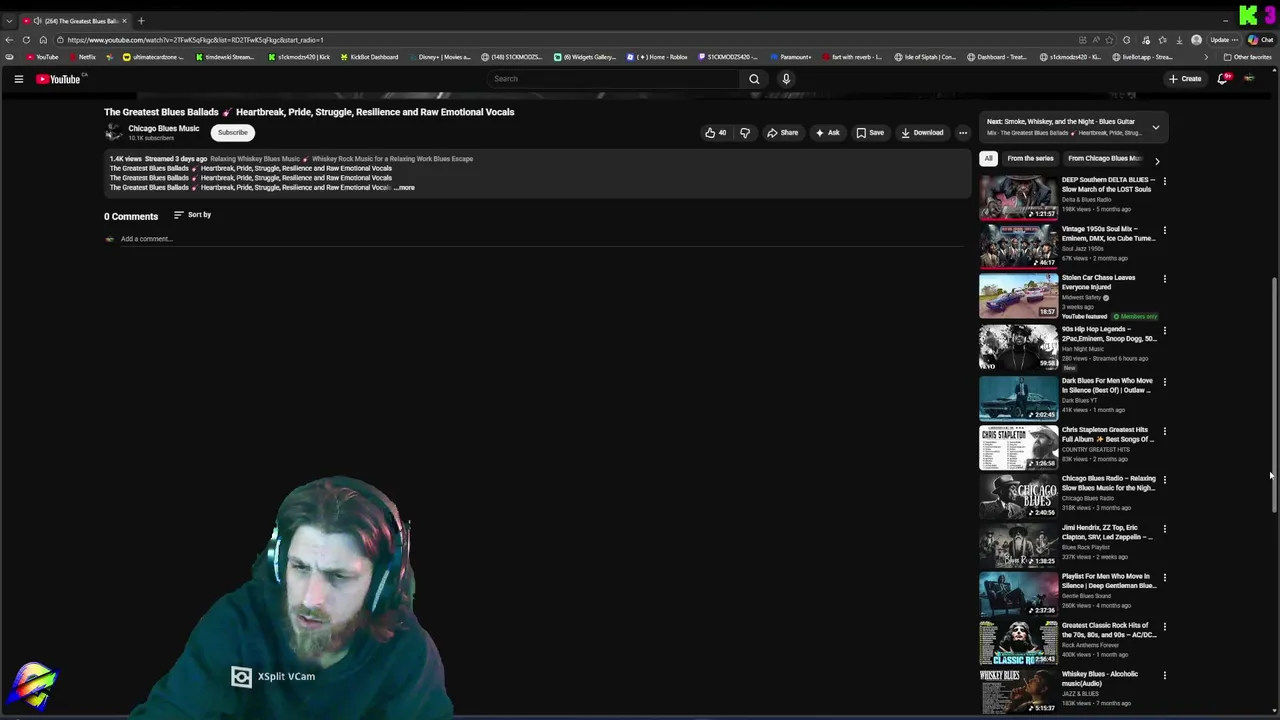Screen dimensions: 1280x720
Task: Open the browser downloads icon
Action: pos(1180,40)
